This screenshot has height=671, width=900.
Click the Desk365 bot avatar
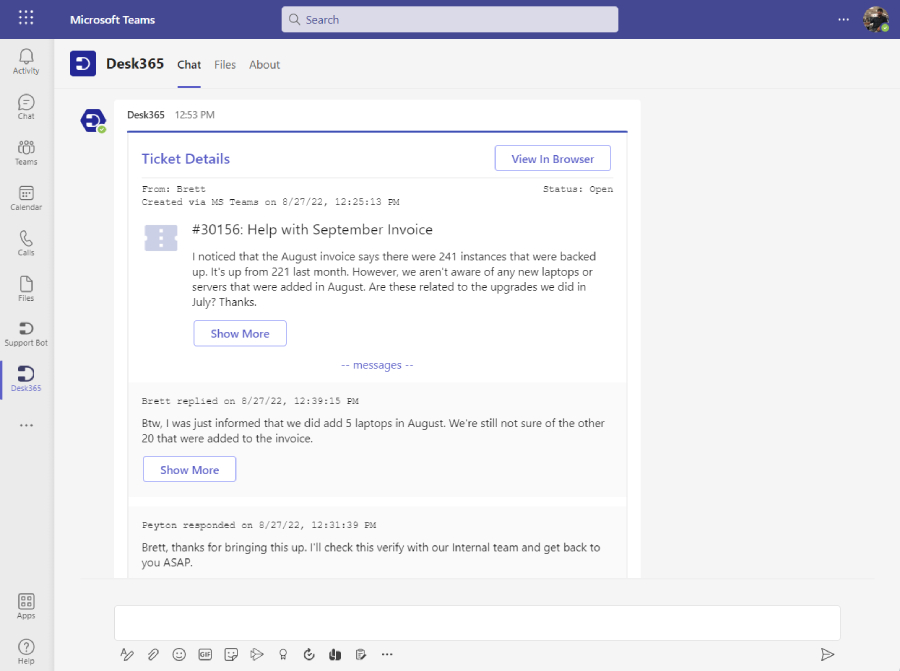93,121
